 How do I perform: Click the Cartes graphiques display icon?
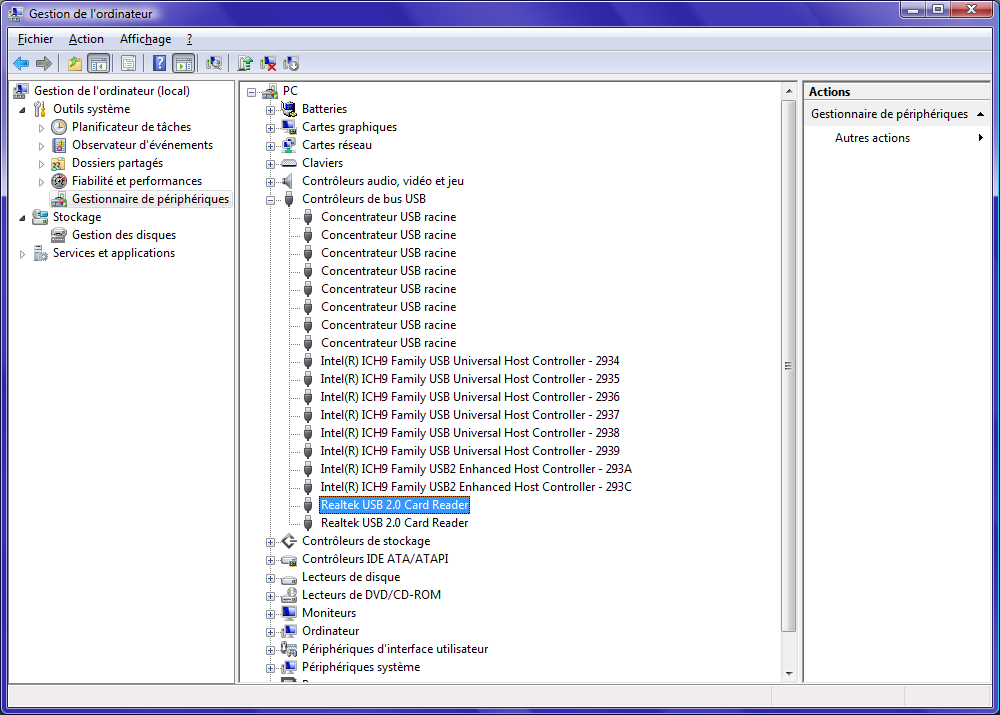pyautogui.click(x=289, y=127)
